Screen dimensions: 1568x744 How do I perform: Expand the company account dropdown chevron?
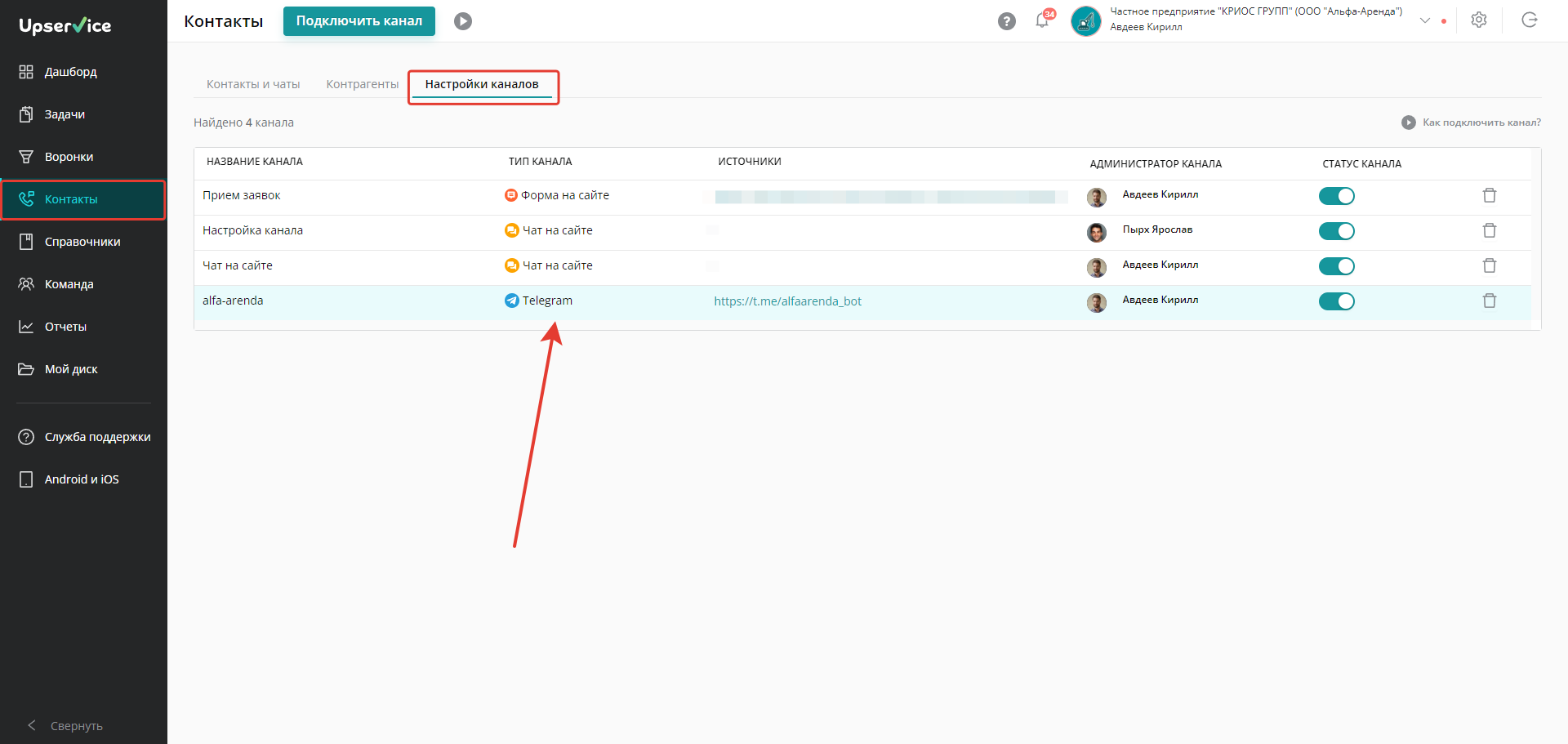coord(1425,20)
